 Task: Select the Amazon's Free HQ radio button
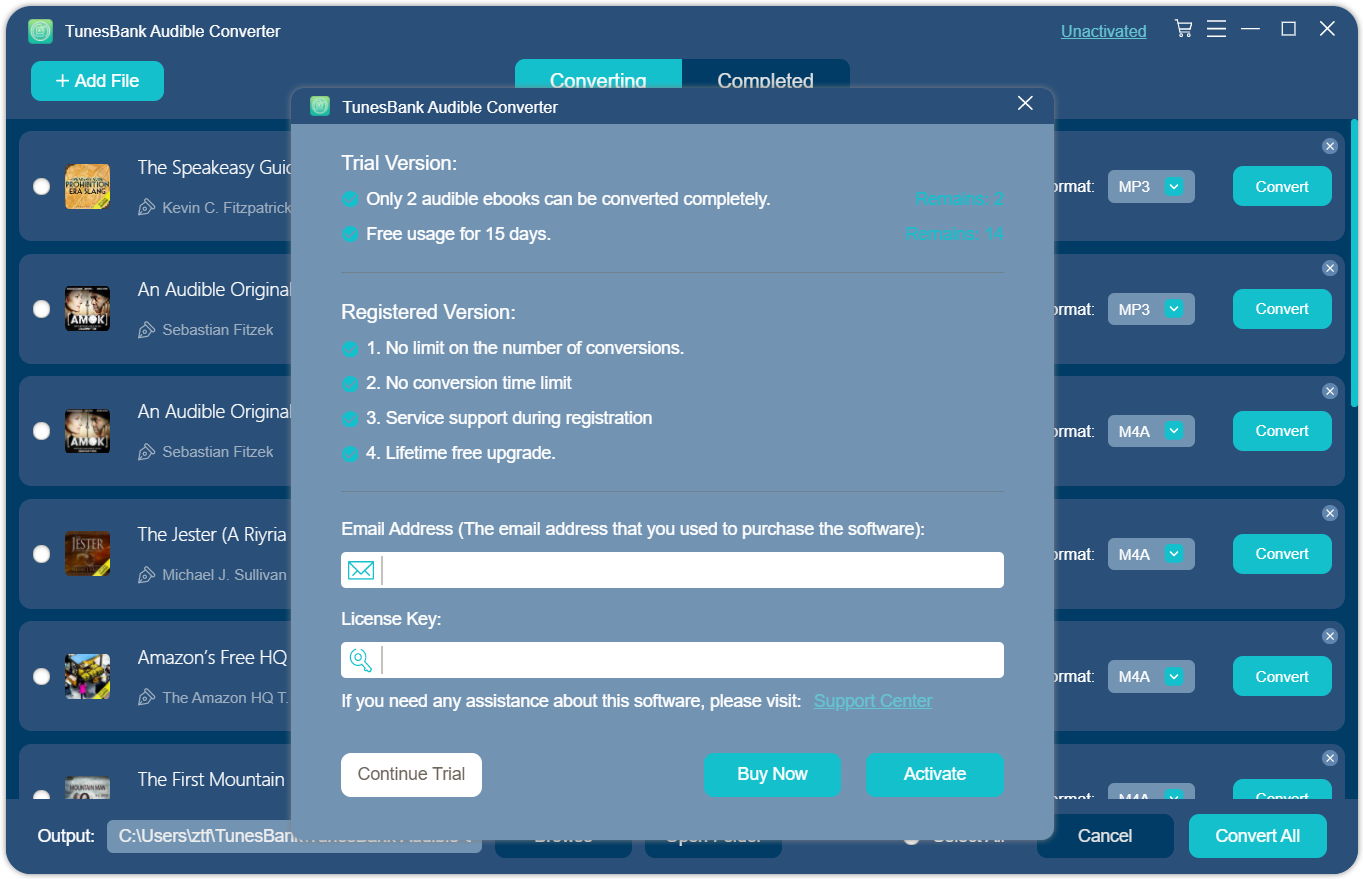41,676
